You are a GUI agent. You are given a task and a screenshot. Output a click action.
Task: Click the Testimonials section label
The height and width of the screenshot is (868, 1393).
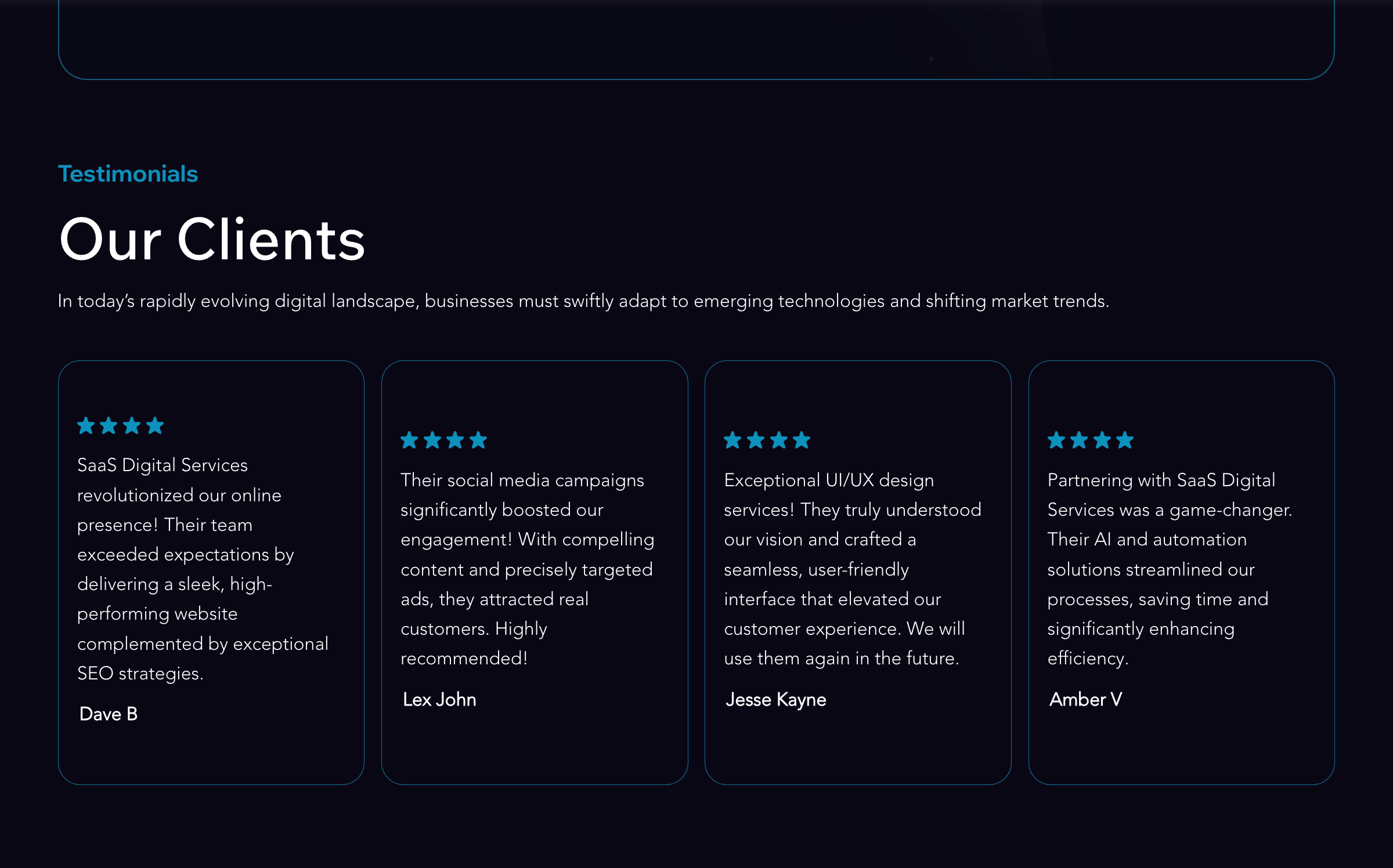click(128, 174)
